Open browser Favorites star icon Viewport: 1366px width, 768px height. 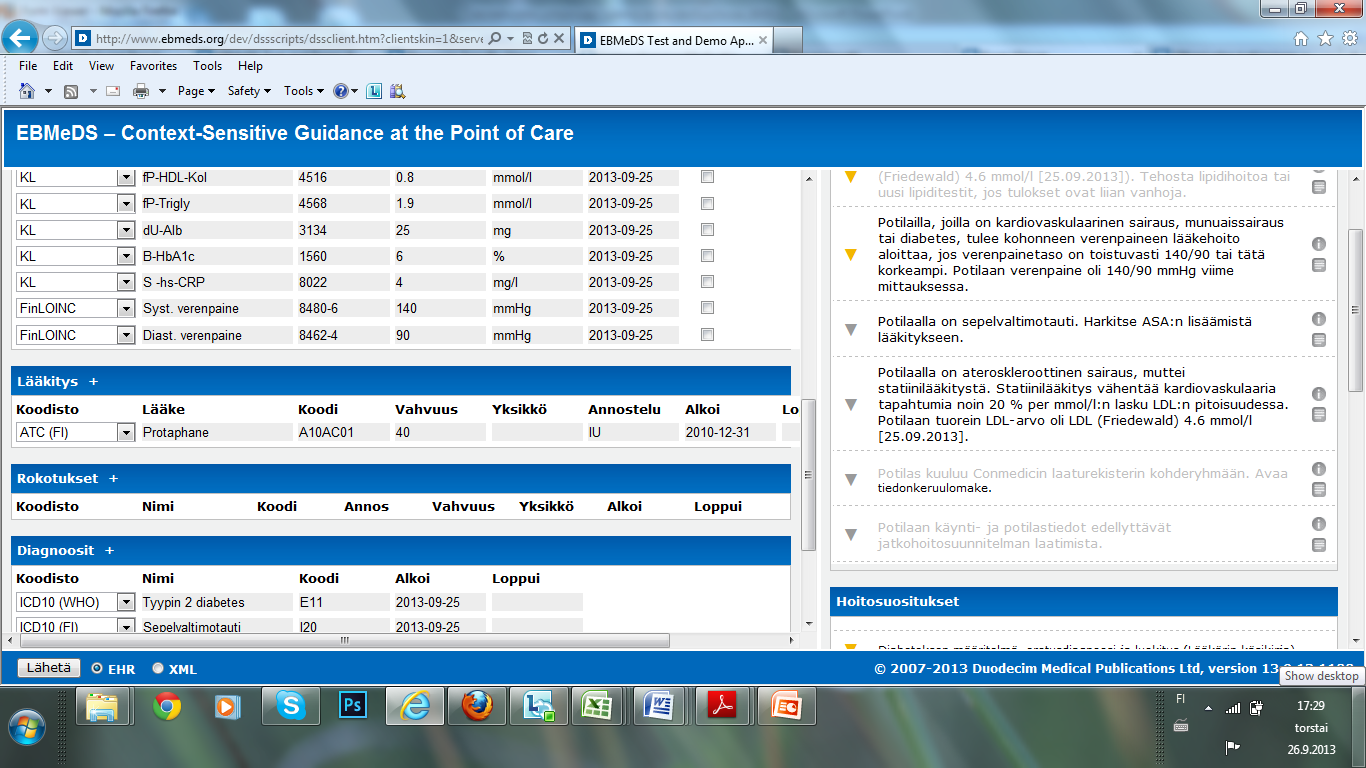point(1325,38)
